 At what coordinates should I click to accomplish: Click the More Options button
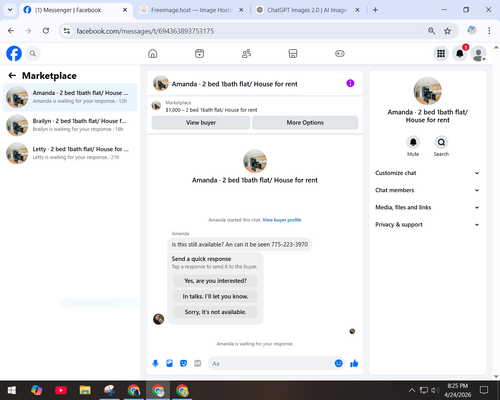pyautogui.click(x=305, y=123)
